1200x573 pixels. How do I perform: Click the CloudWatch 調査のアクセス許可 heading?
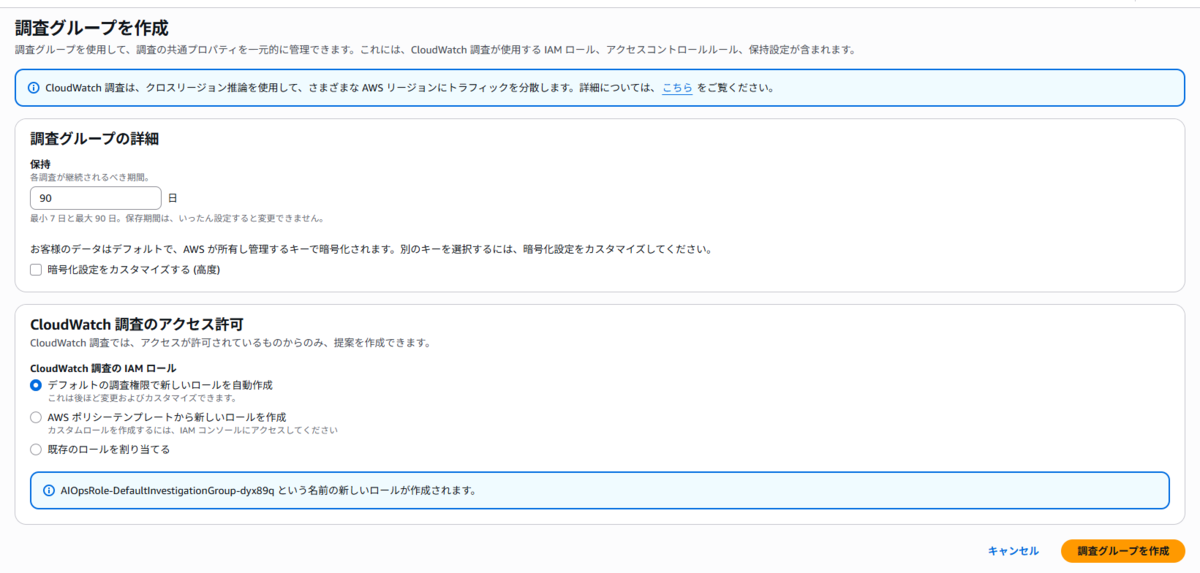tap(137, 324)
